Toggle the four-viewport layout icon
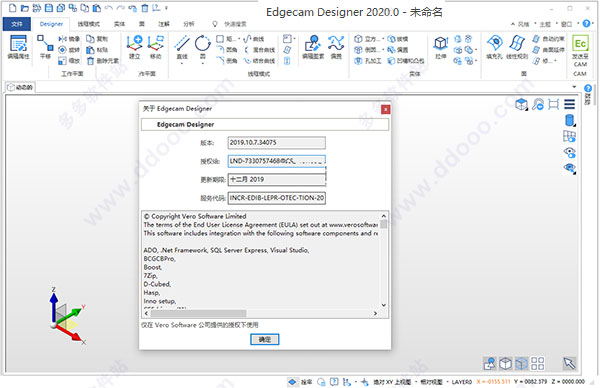This screenshot has height=388, width=600. [x=538, y=363]
